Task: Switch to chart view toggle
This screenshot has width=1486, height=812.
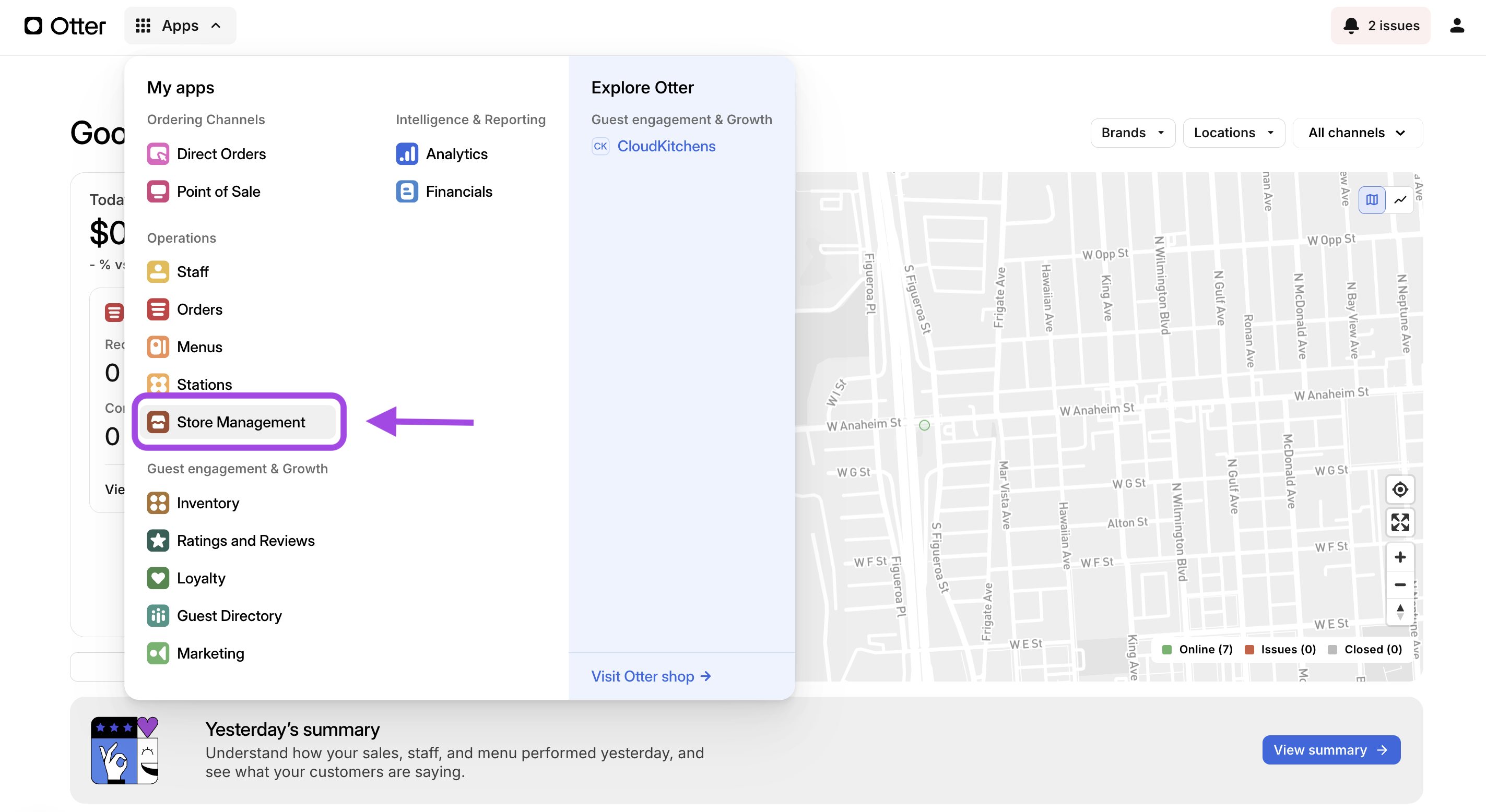Action: [x=1400, y=200]
